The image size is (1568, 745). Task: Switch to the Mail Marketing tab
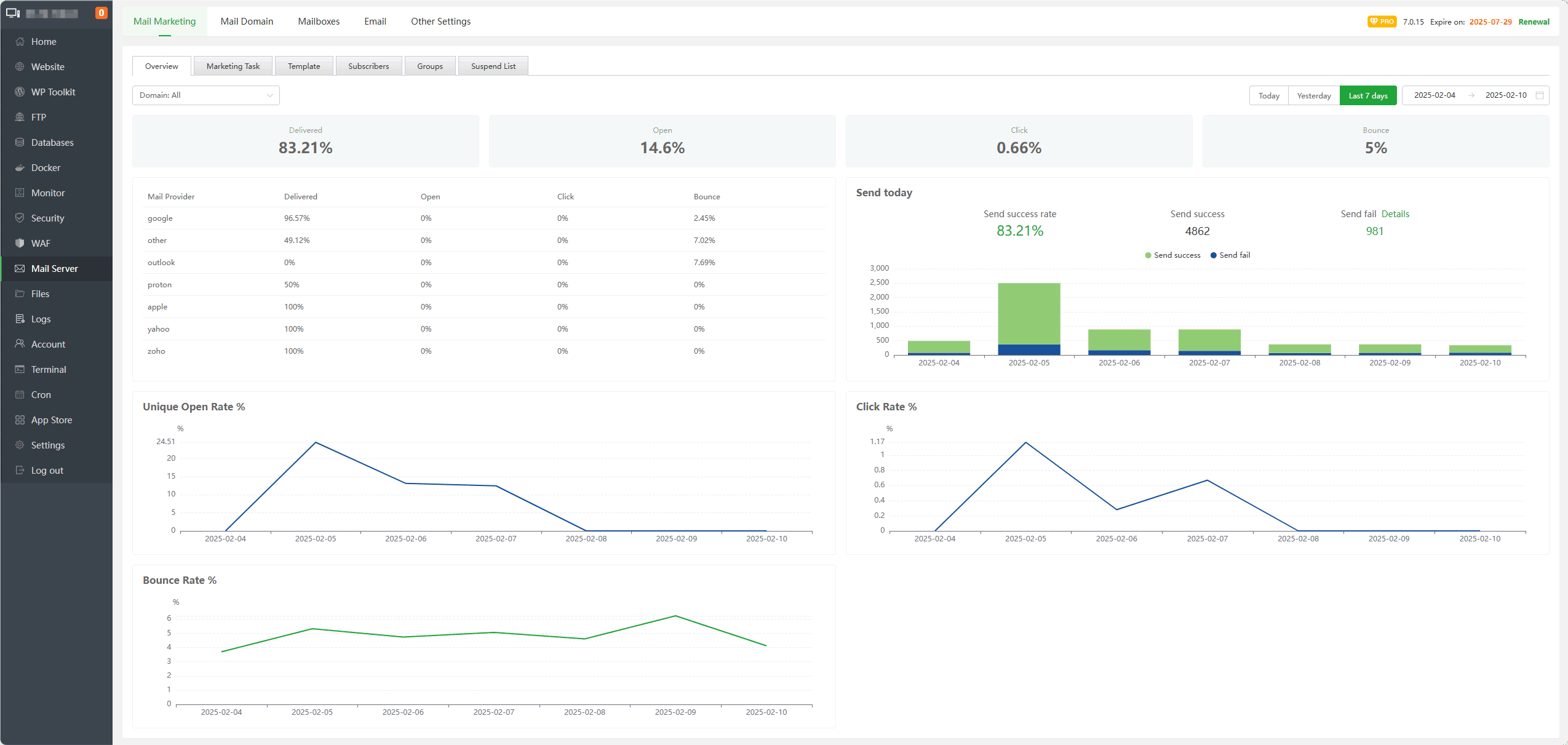165,22
